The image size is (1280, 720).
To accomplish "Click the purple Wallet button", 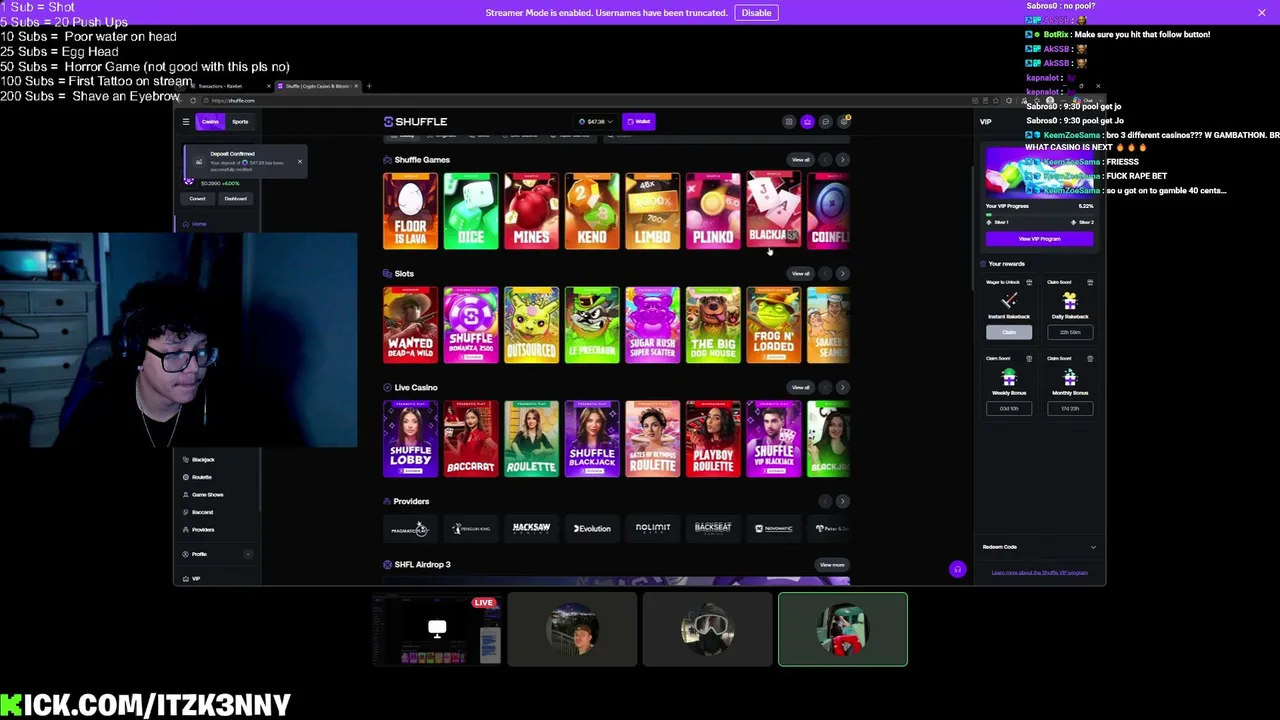I will coord(639,122).
